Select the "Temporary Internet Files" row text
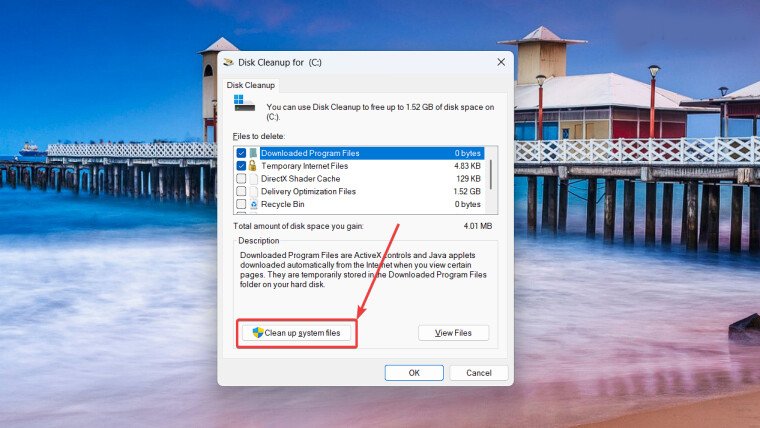This screenshot has width=760, height=428. (304, 166)
